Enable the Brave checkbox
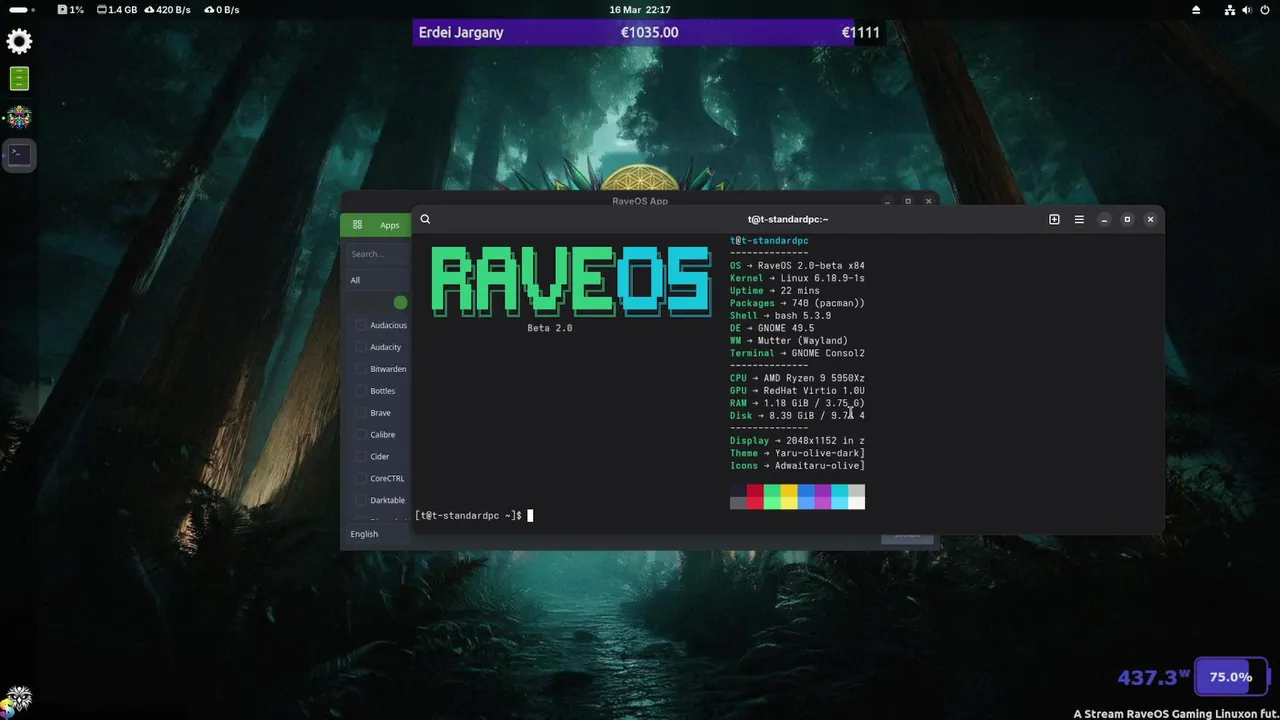The height and width of the screenshot is (720, 1280). point(361,413)
